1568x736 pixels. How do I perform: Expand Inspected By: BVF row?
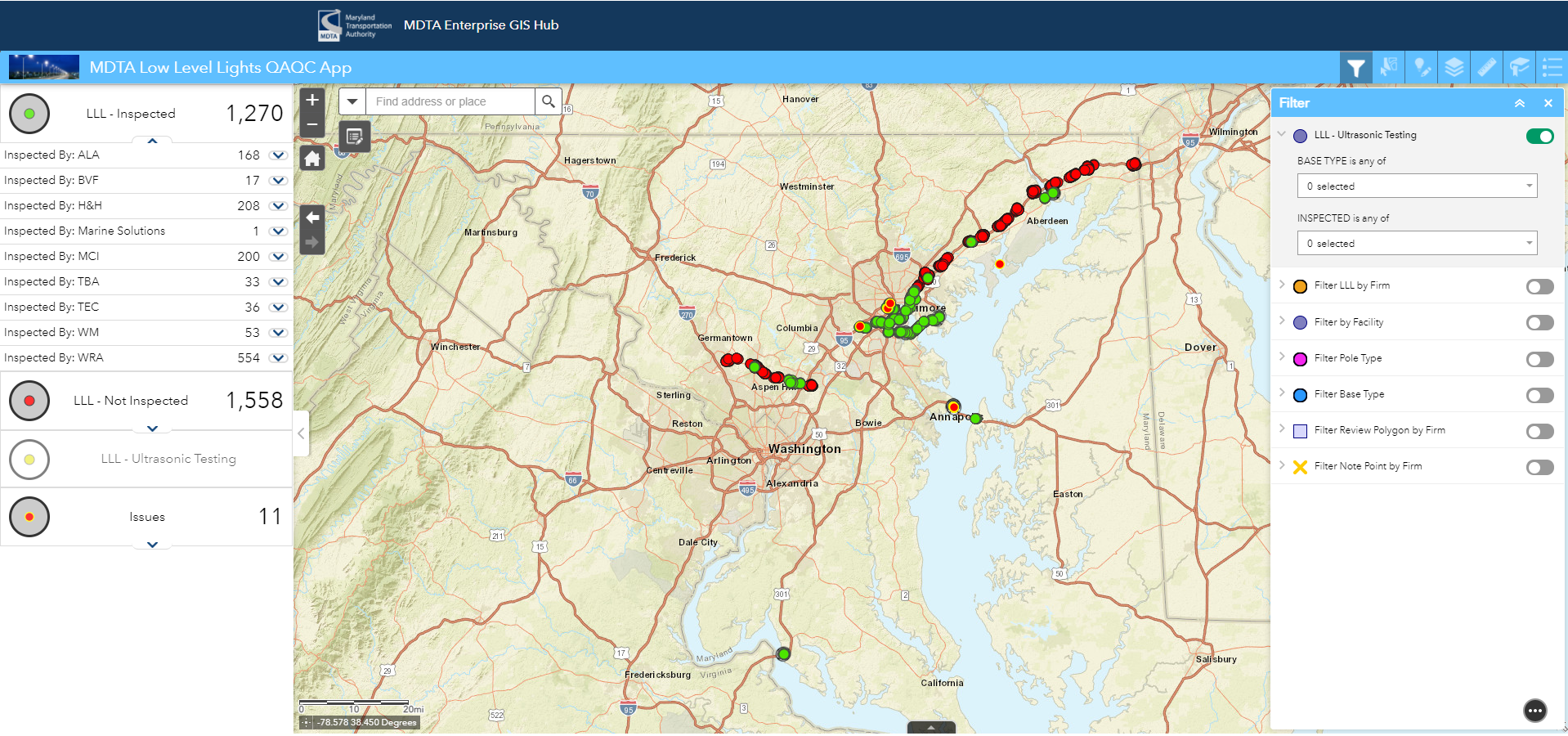tap(279, 181)
